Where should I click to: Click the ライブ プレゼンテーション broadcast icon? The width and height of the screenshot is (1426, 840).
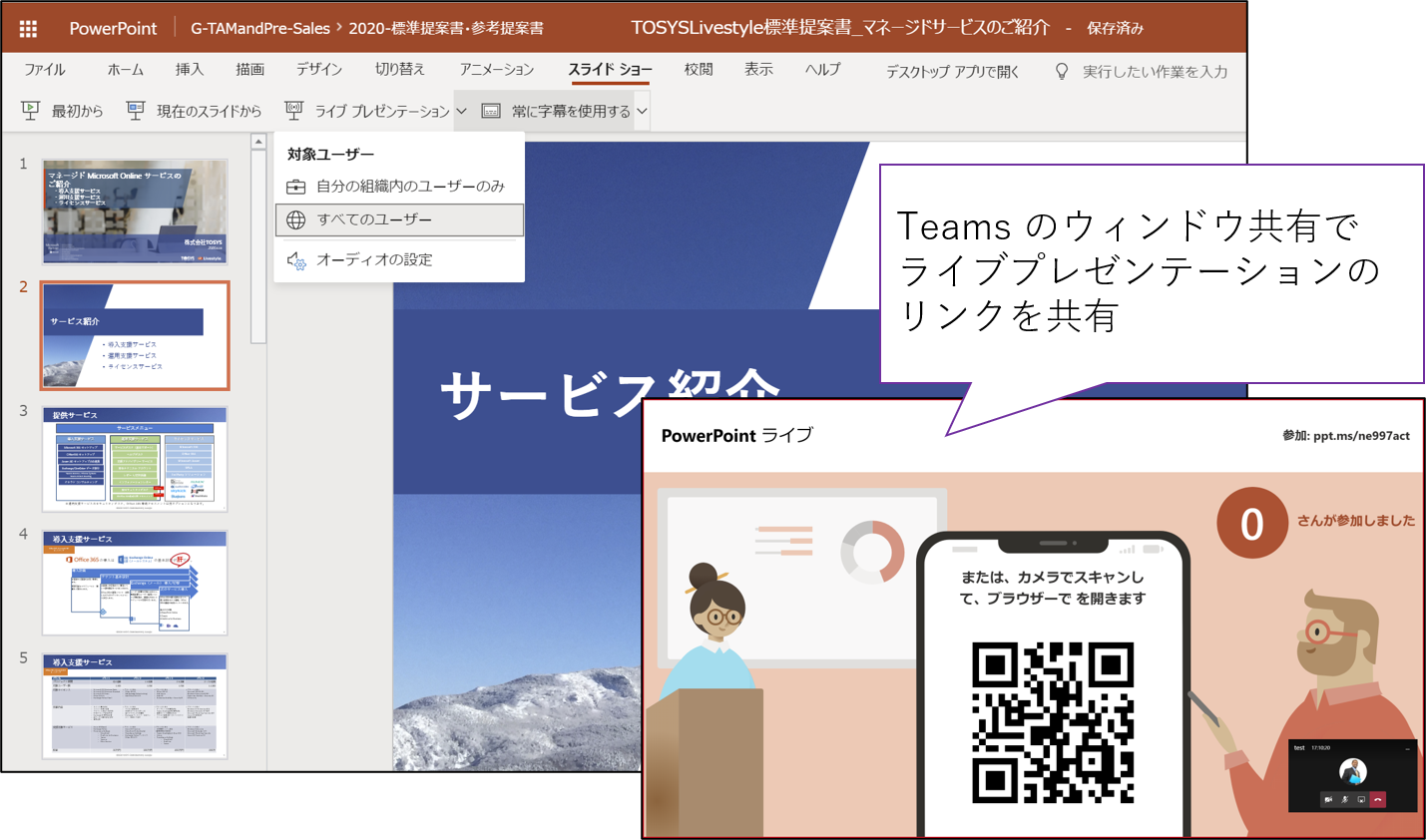[x=293, y=111]
